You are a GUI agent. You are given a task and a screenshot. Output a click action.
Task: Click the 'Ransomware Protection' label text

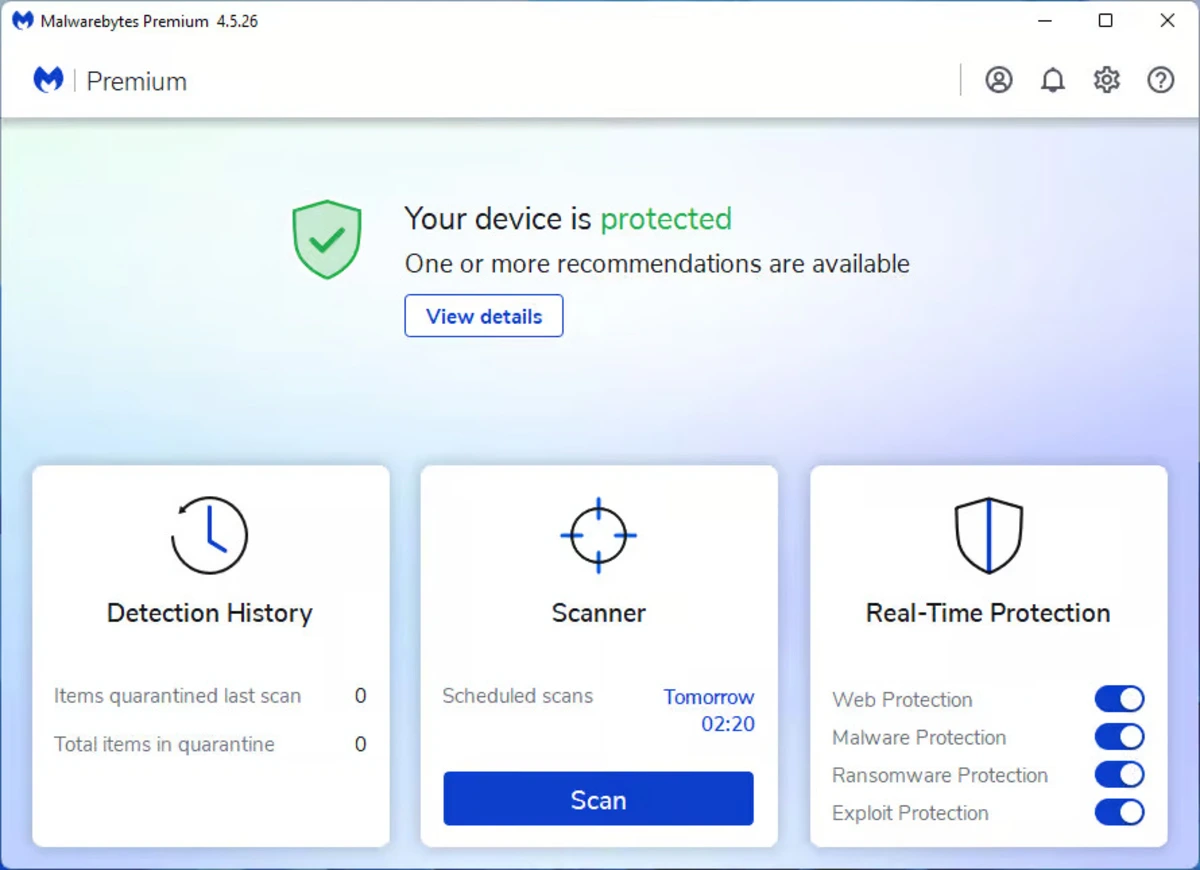click(x=940, y=776)
